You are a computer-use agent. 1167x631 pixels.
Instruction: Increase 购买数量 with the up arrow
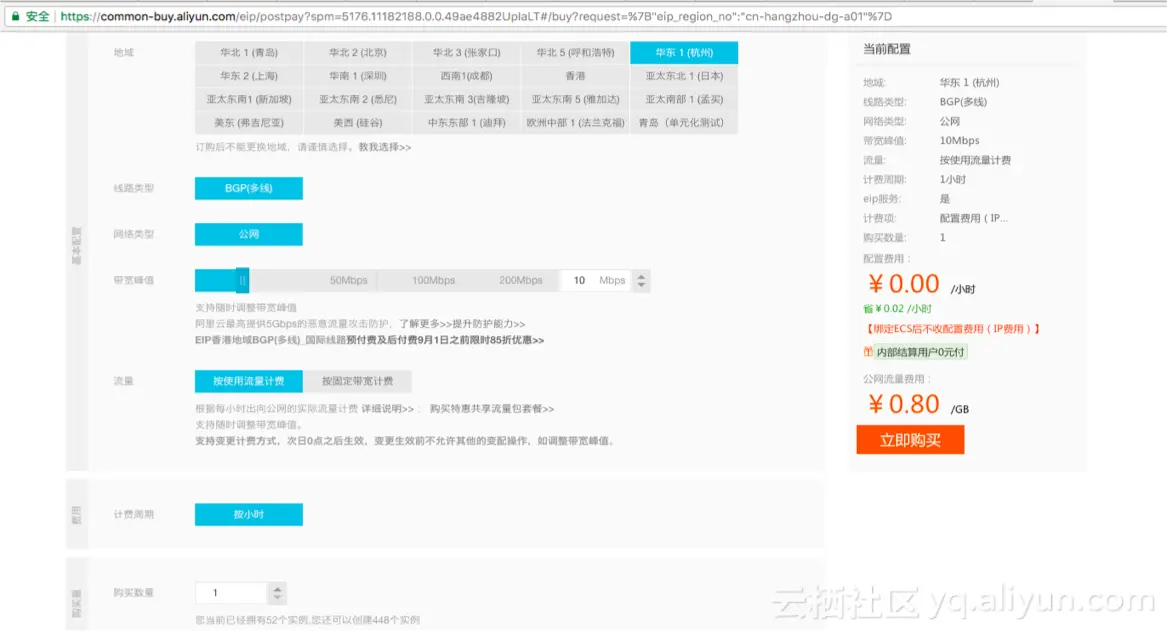click(x=278, y=588)
